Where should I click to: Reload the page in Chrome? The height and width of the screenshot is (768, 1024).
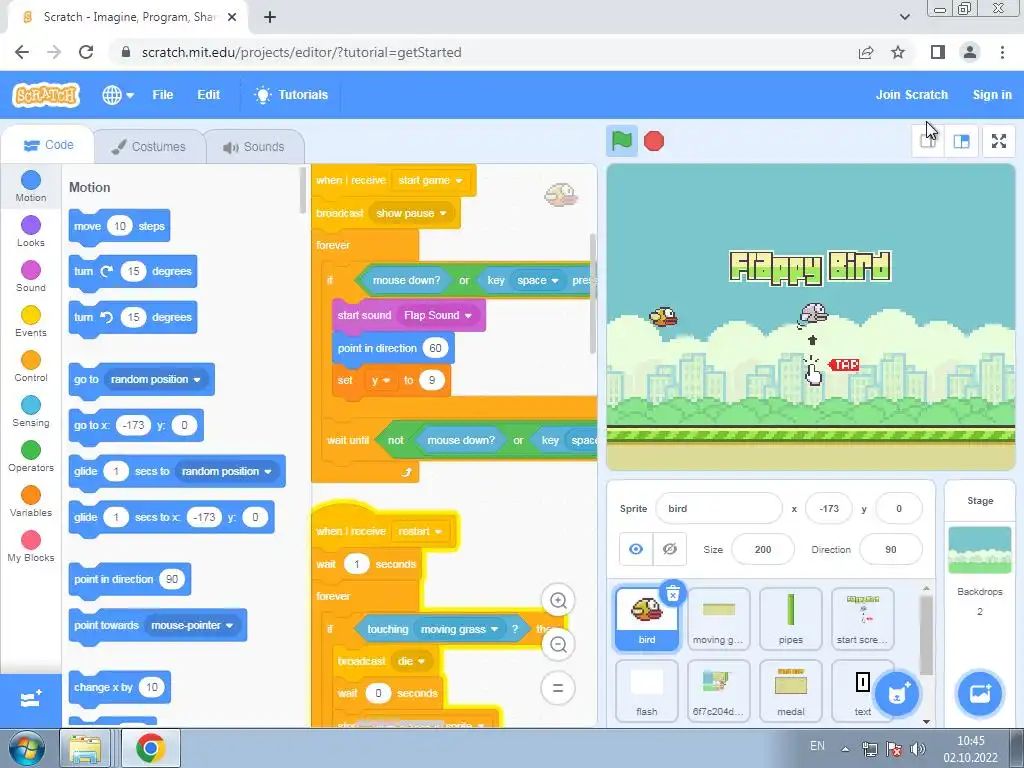tap(86, 52)
